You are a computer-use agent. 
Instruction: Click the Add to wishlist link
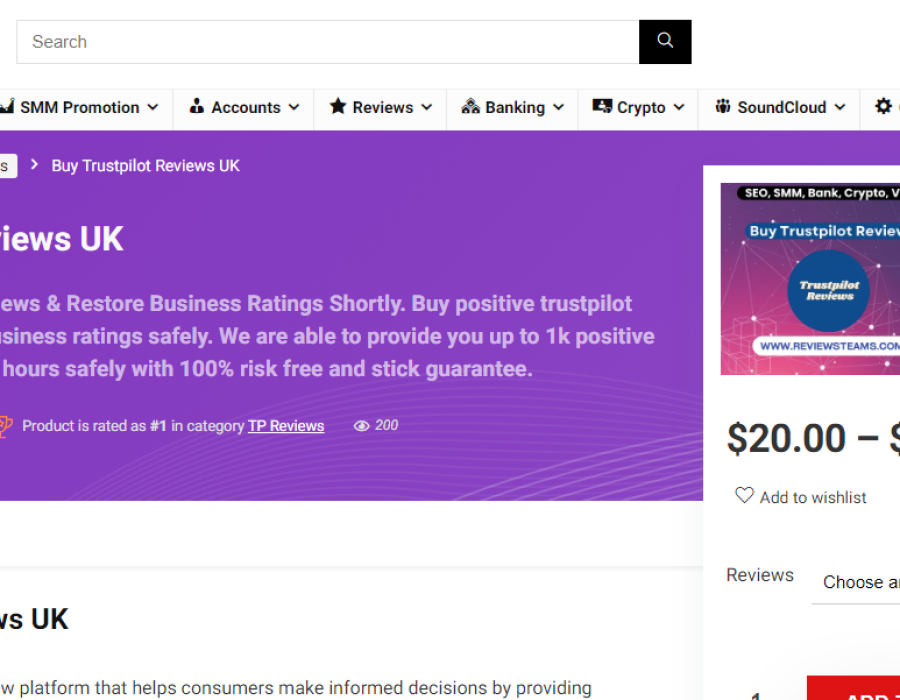(812, 497)
